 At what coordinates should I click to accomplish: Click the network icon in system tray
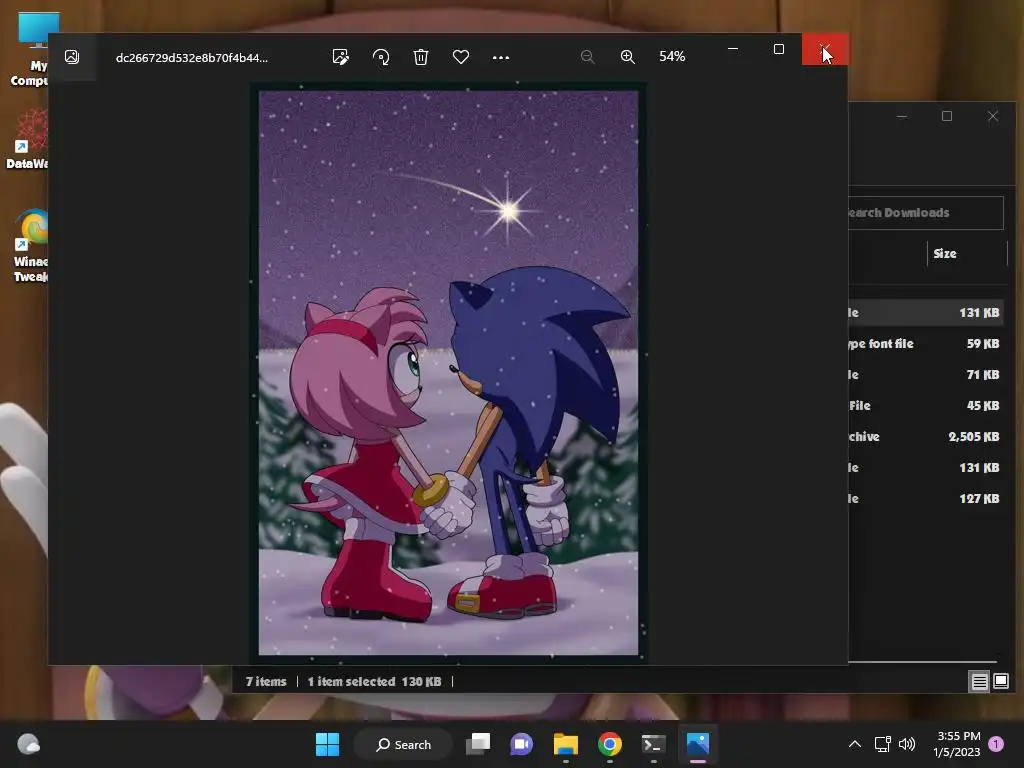tap(882, 744)
